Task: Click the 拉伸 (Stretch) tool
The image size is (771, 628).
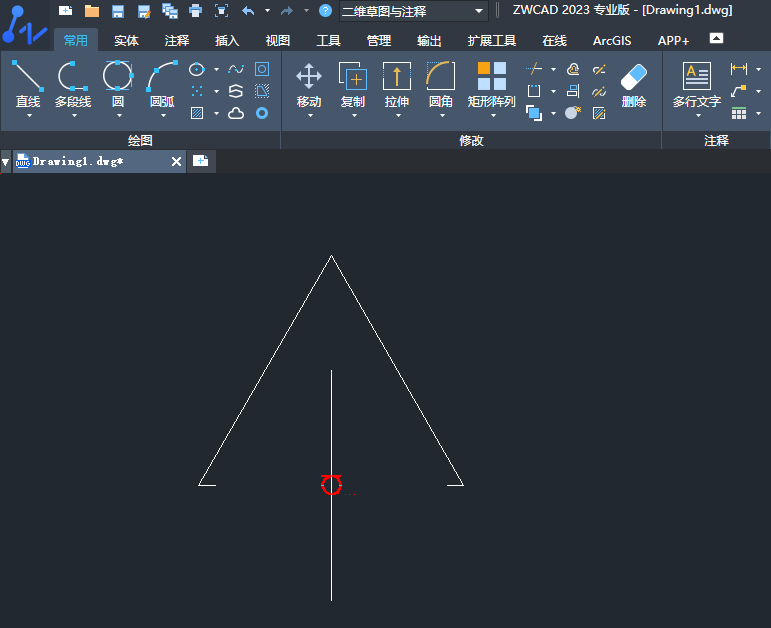Action: tap(397, 85)
